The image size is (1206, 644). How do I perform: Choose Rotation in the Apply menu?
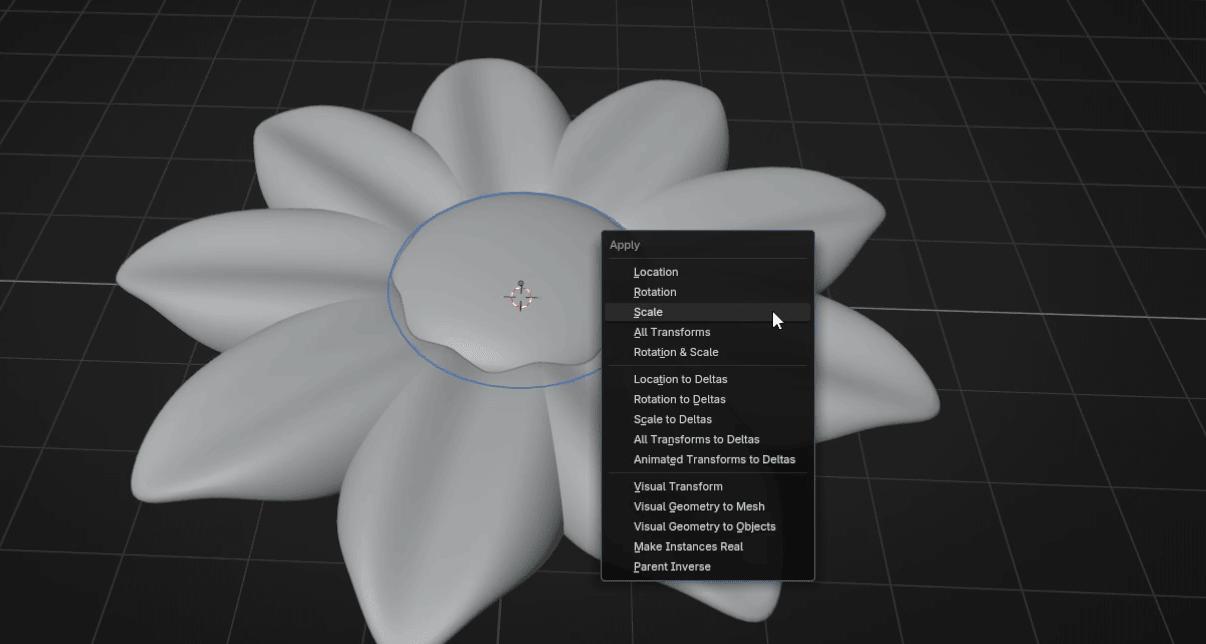coord(655,292)
